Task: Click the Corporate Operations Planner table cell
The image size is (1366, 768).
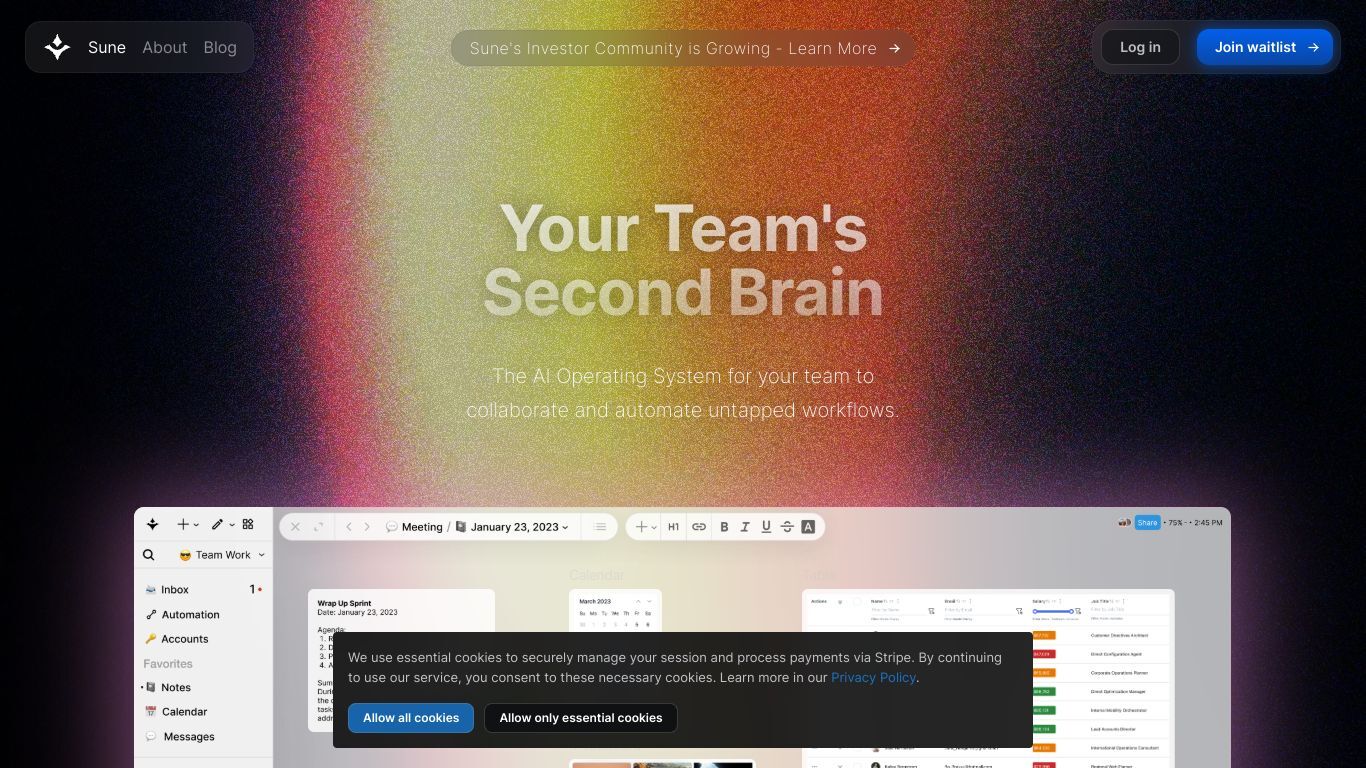Action: tap(1119, 673)
